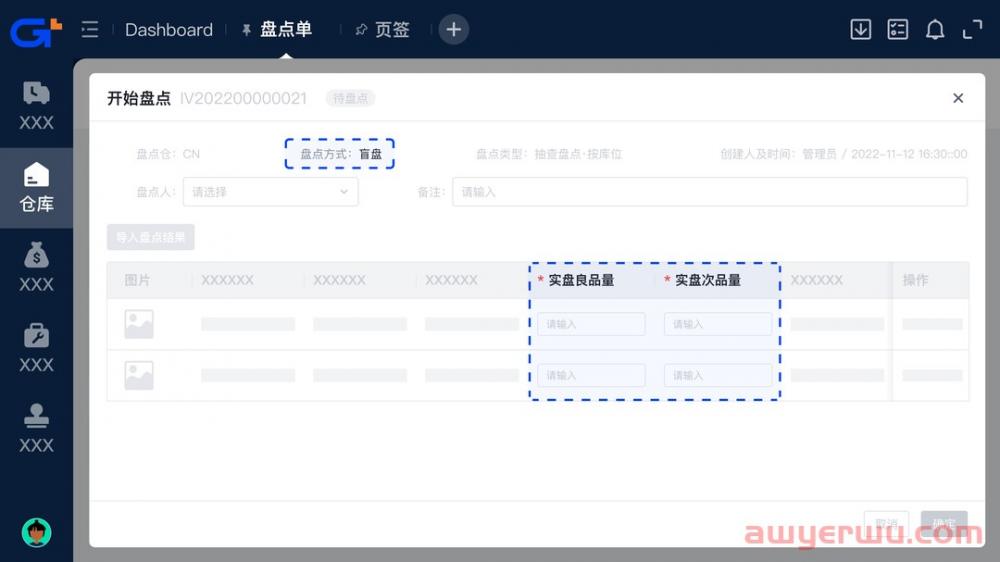Close the 开始盘点 dialog
This screenshot has width=1000, height=562.
(958, 98)
